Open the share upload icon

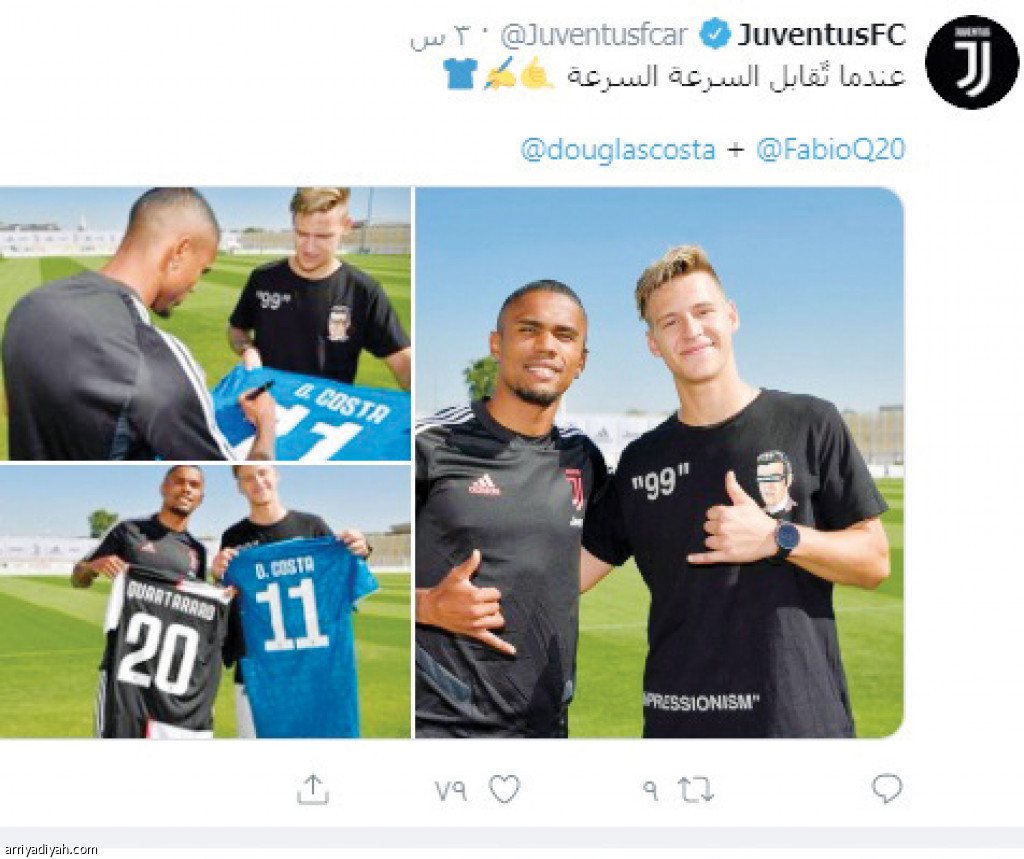click(x=313, y=788)
